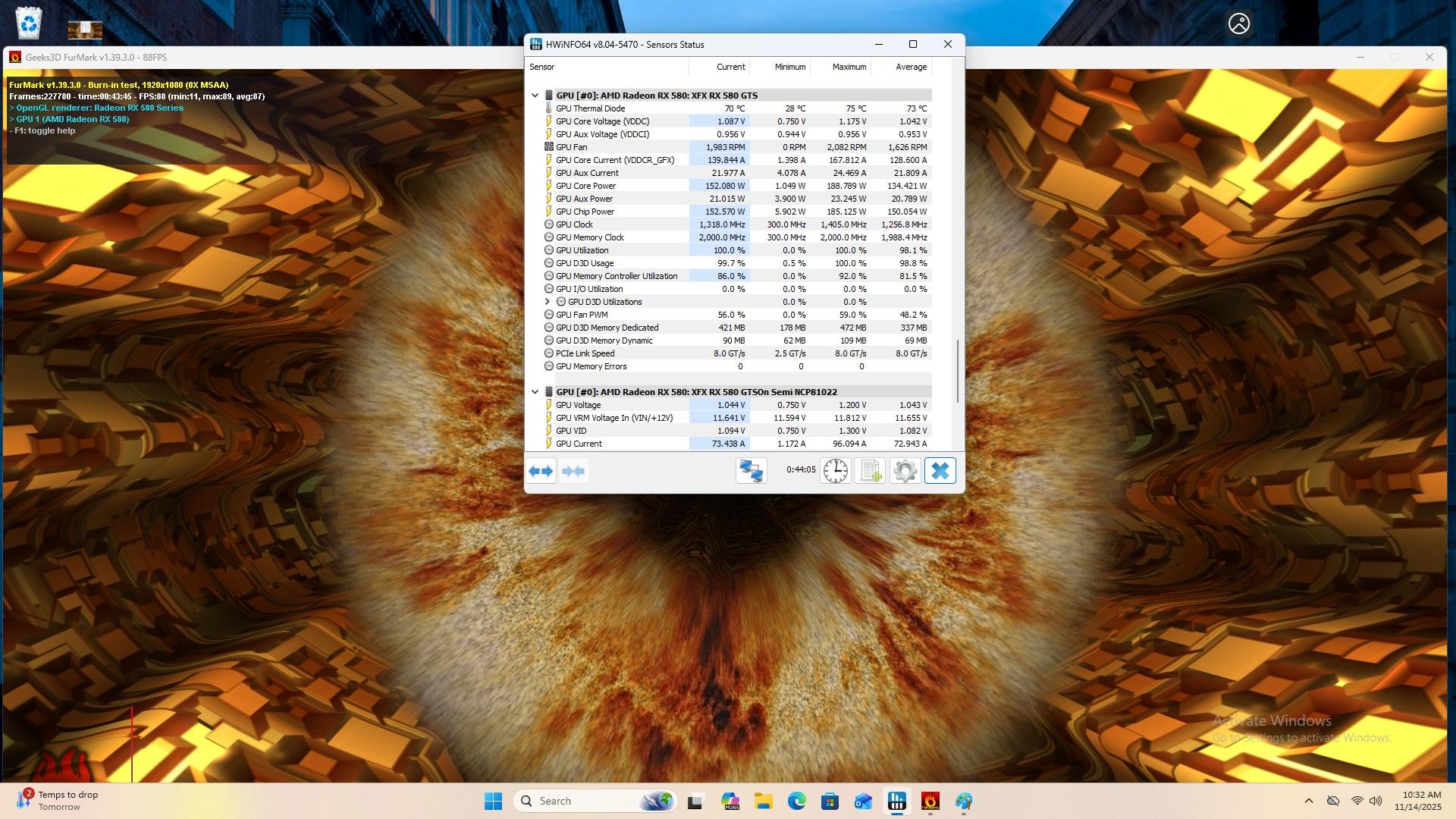Image resolution: width=1456 pixels, height=819 pixels.
Task: Click the Maximum column header
Action: click(841, 67)
